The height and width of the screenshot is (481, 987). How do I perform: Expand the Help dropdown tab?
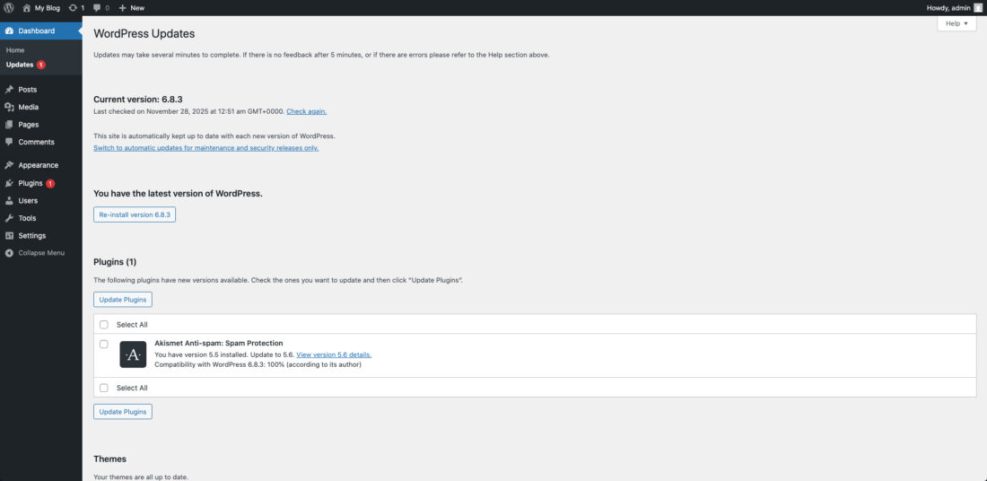(956, 23)
